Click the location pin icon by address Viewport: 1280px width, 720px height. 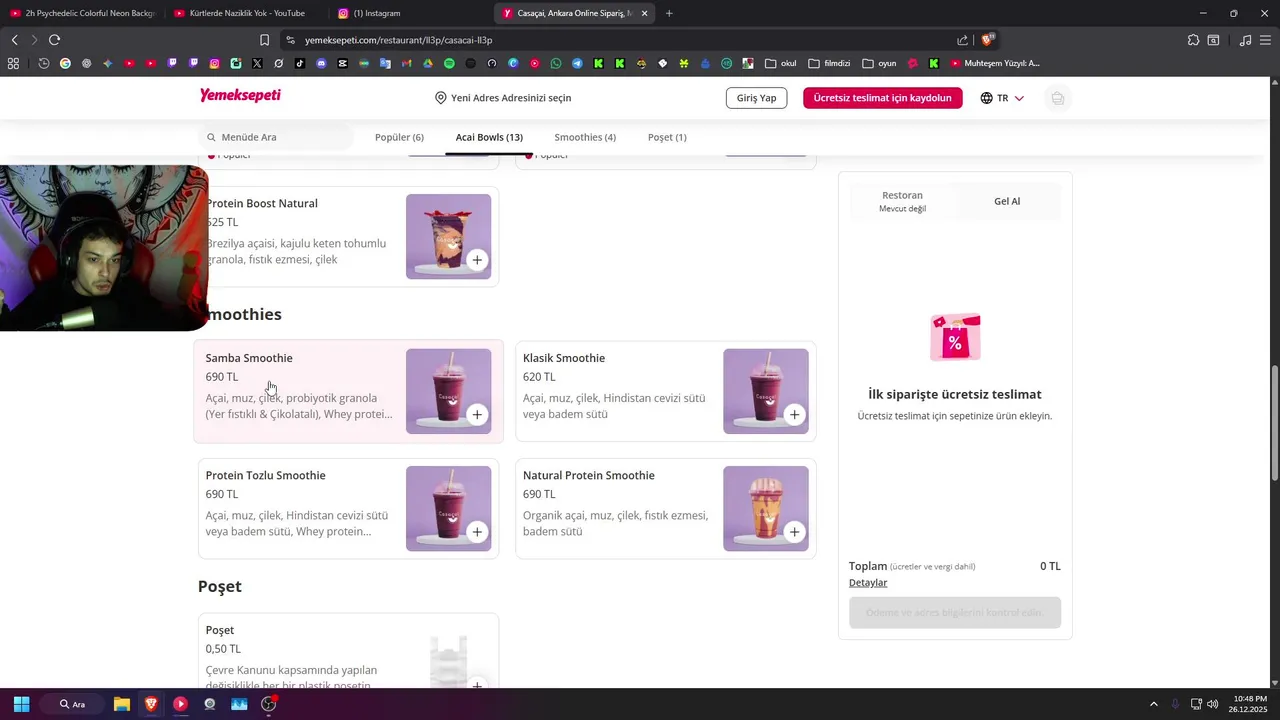tap(440, 98)
